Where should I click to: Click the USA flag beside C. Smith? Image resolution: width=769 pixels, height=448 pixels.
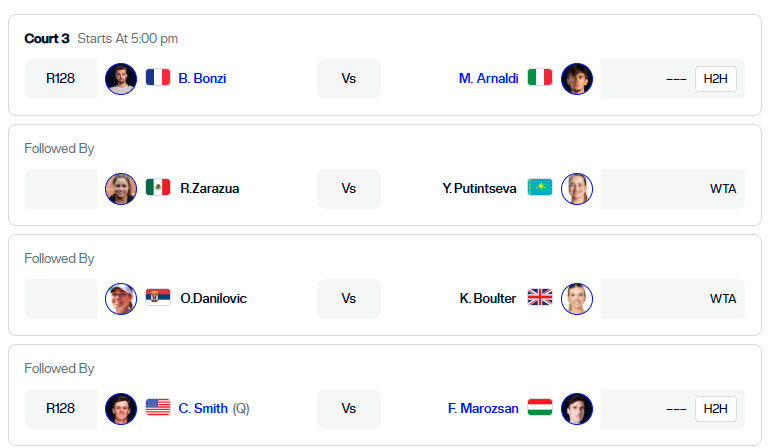click(x=158, y=407)
